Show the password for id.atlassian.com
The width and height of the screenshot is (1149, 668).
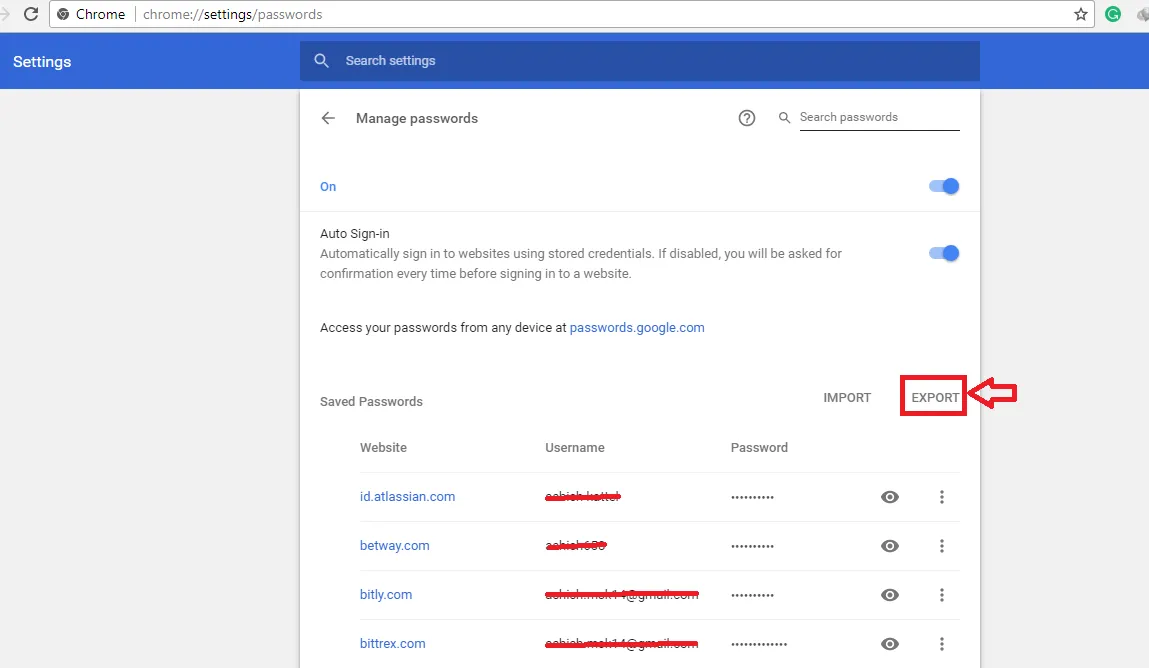(890, 497)
